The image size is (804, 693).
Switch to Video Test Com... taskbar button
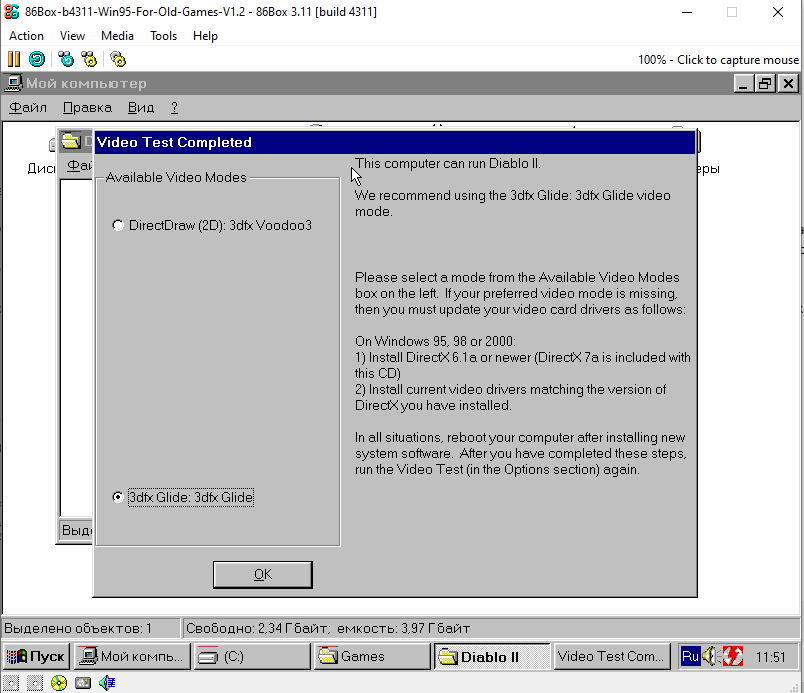(x=612, y=656)
